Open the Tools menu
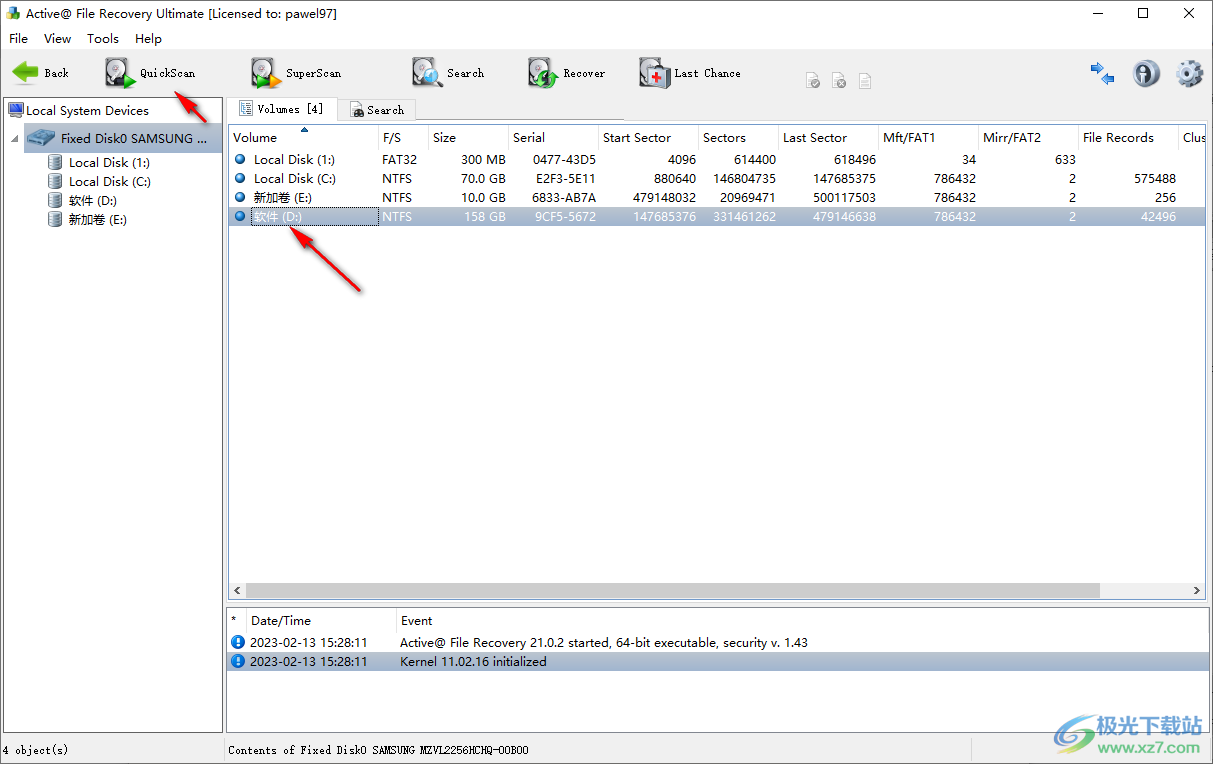Image resolution: width=1213 pixels, height=764 pixels. pos(102,39)
